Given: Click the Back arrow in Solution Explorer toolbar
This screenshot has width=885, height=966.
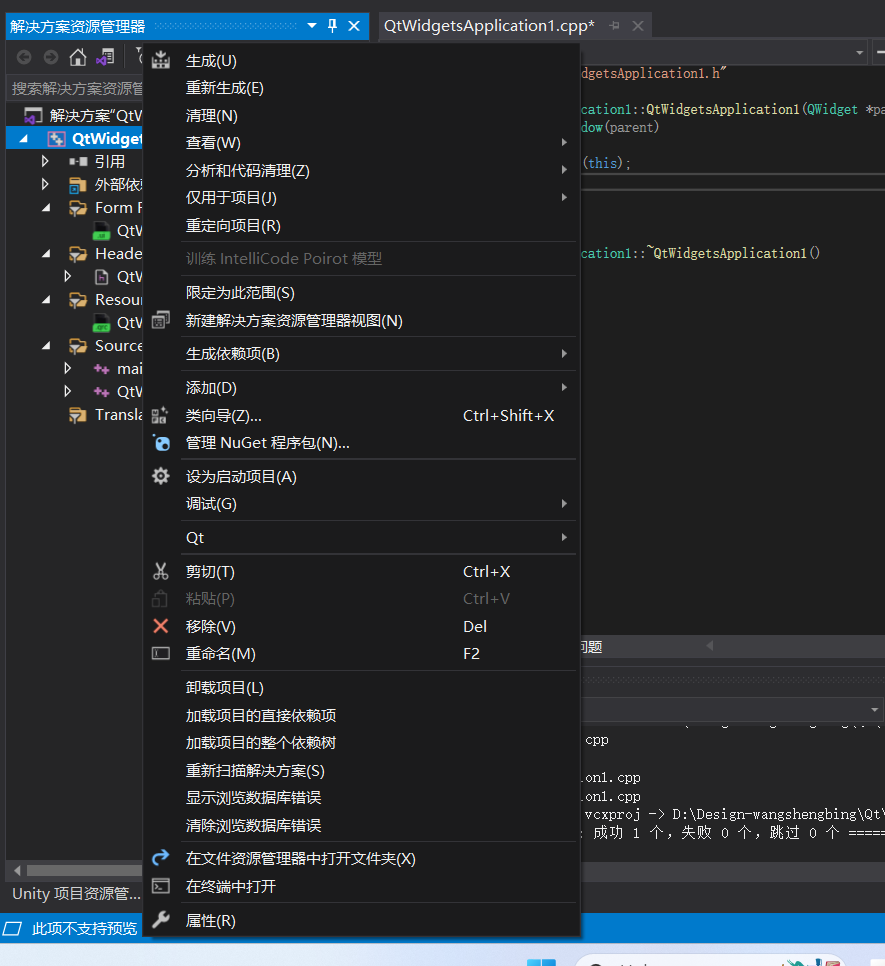Looking at the screenshot, I should pos(24,57).
